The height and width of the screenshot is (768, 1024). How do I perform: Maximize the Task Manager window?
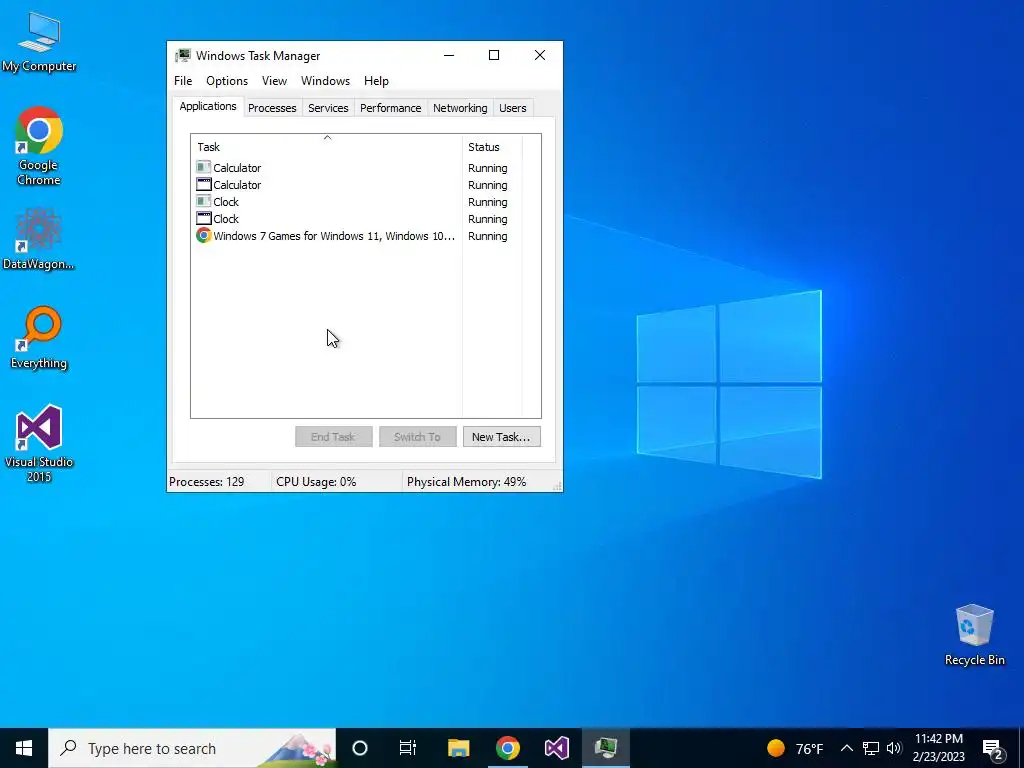tap(494, 56)
